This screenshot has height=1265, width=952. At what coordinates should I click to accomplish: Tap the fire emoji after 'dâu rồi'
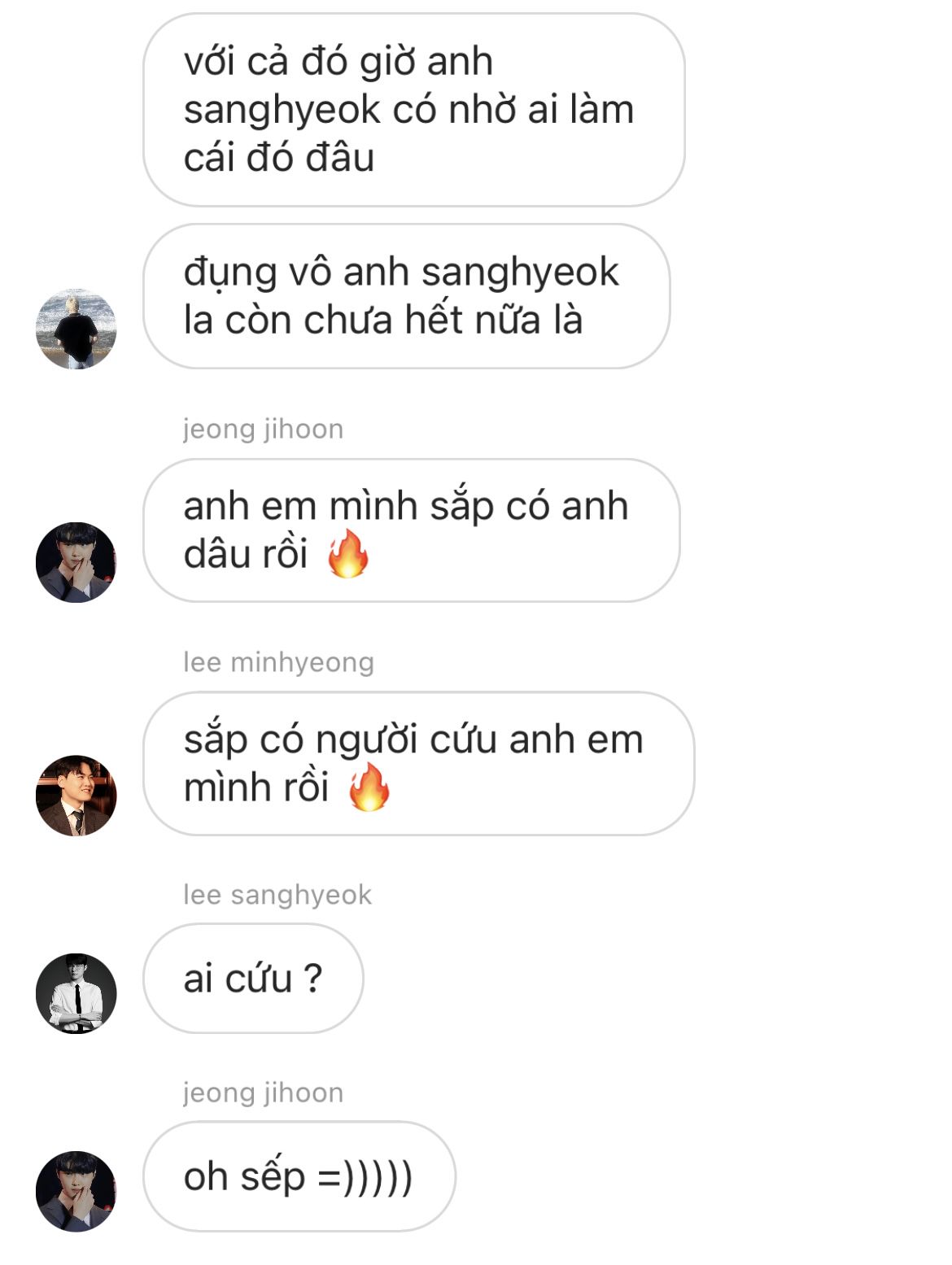click(348, 554)
